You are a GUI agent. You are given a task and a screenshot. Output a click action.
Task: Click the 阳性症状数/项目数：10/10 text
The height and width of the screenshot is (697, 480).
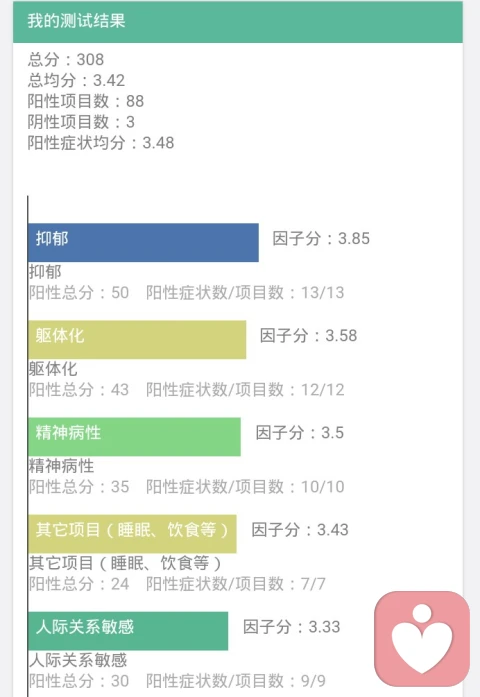[x=245, y=487]
